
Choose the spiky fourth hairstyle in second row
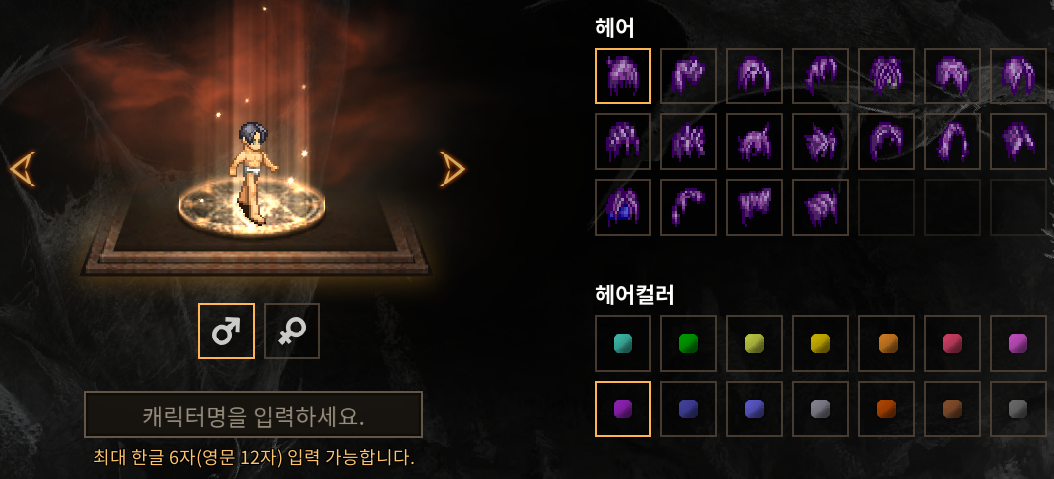tap(820, 141)
